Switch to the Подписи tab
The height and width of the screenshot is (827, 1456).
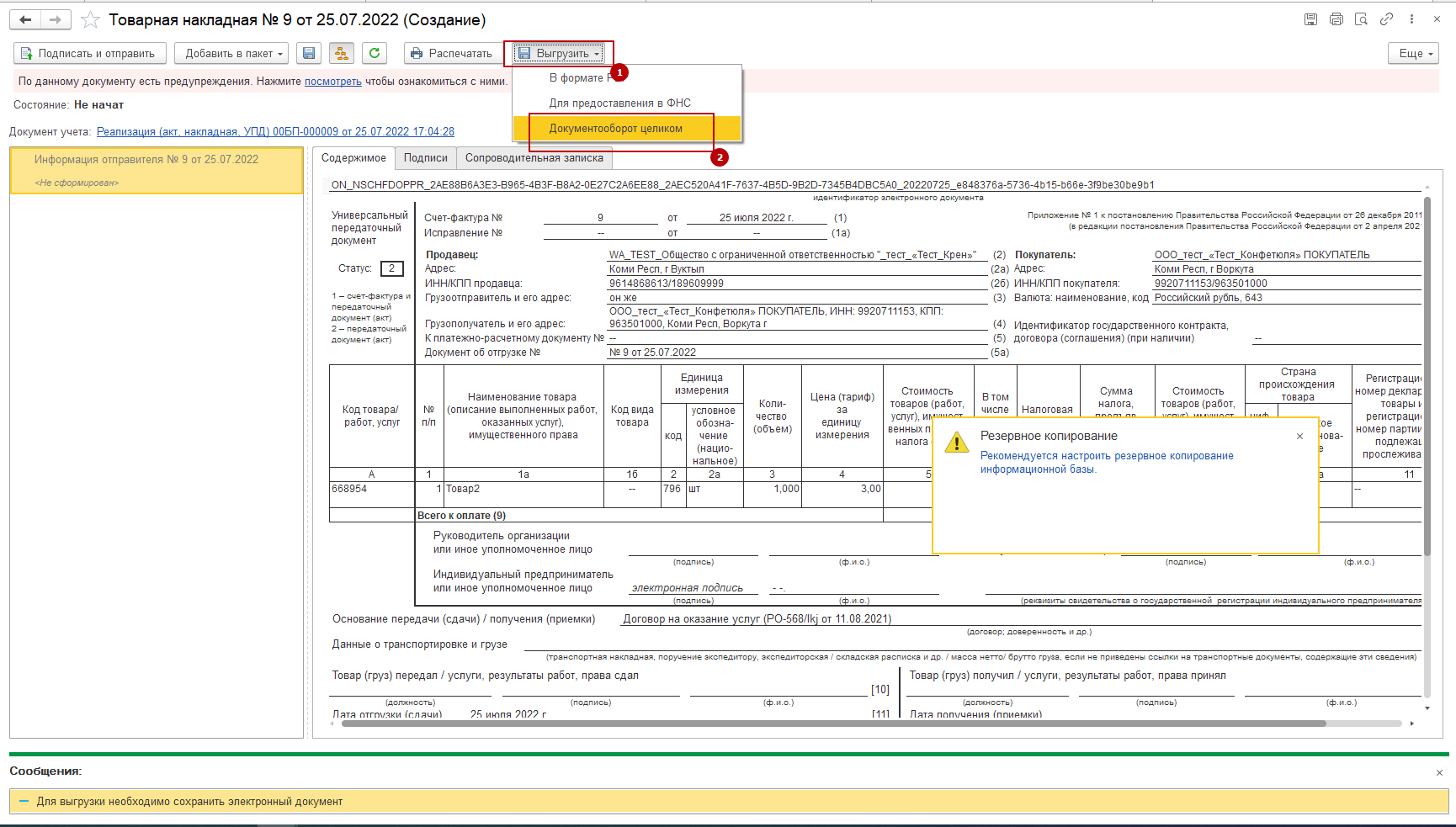coord(425,158)
